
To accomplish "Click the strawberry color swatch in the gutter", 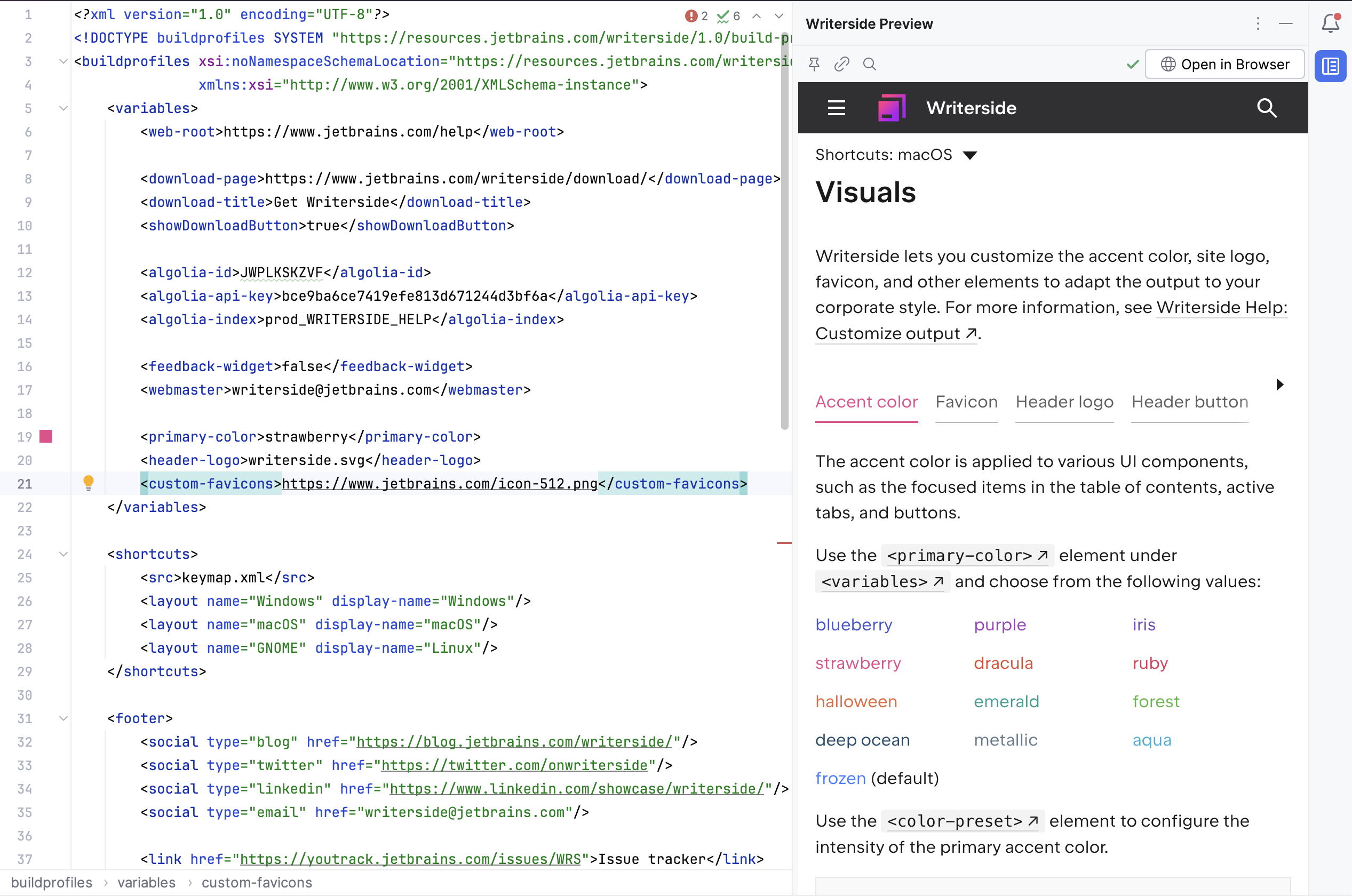I will [x=46, y=437].
